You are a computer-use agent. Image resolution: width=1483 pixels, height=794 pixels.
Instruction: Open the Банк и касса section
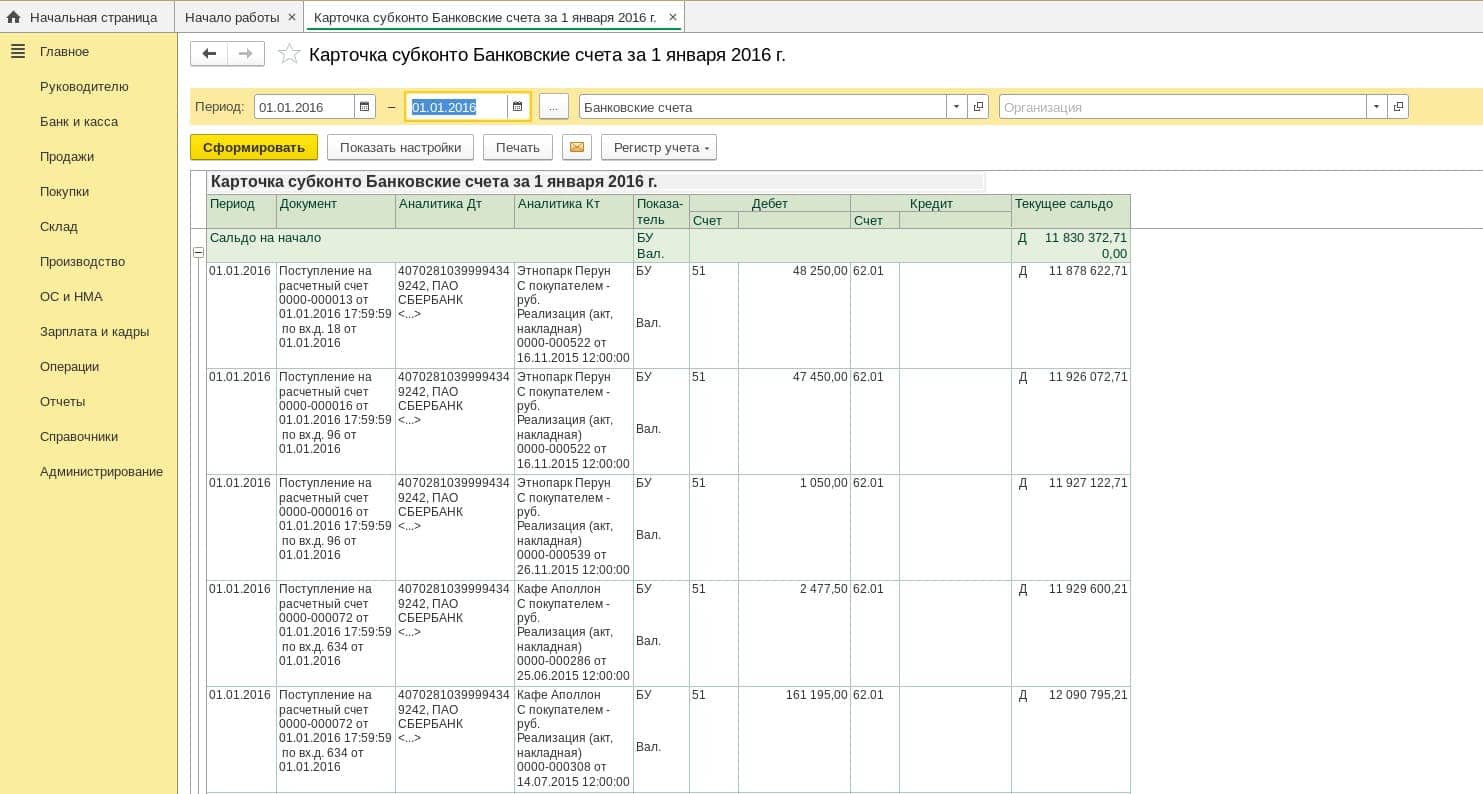pos(79,121)
